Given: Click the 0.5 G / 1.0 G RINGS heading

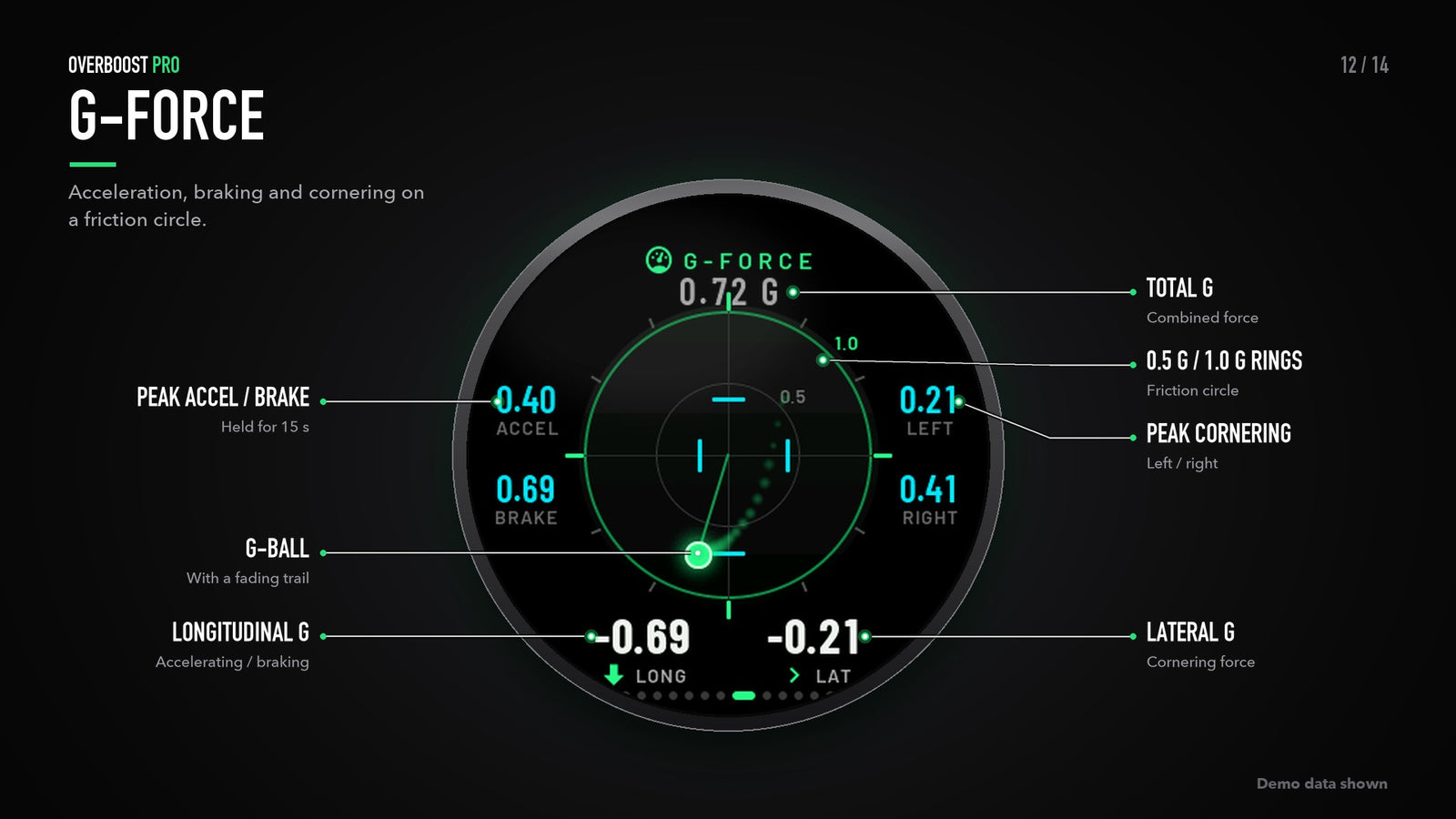Looking at the screenshot, I should pyautogui.click(x=1224, y=360).
